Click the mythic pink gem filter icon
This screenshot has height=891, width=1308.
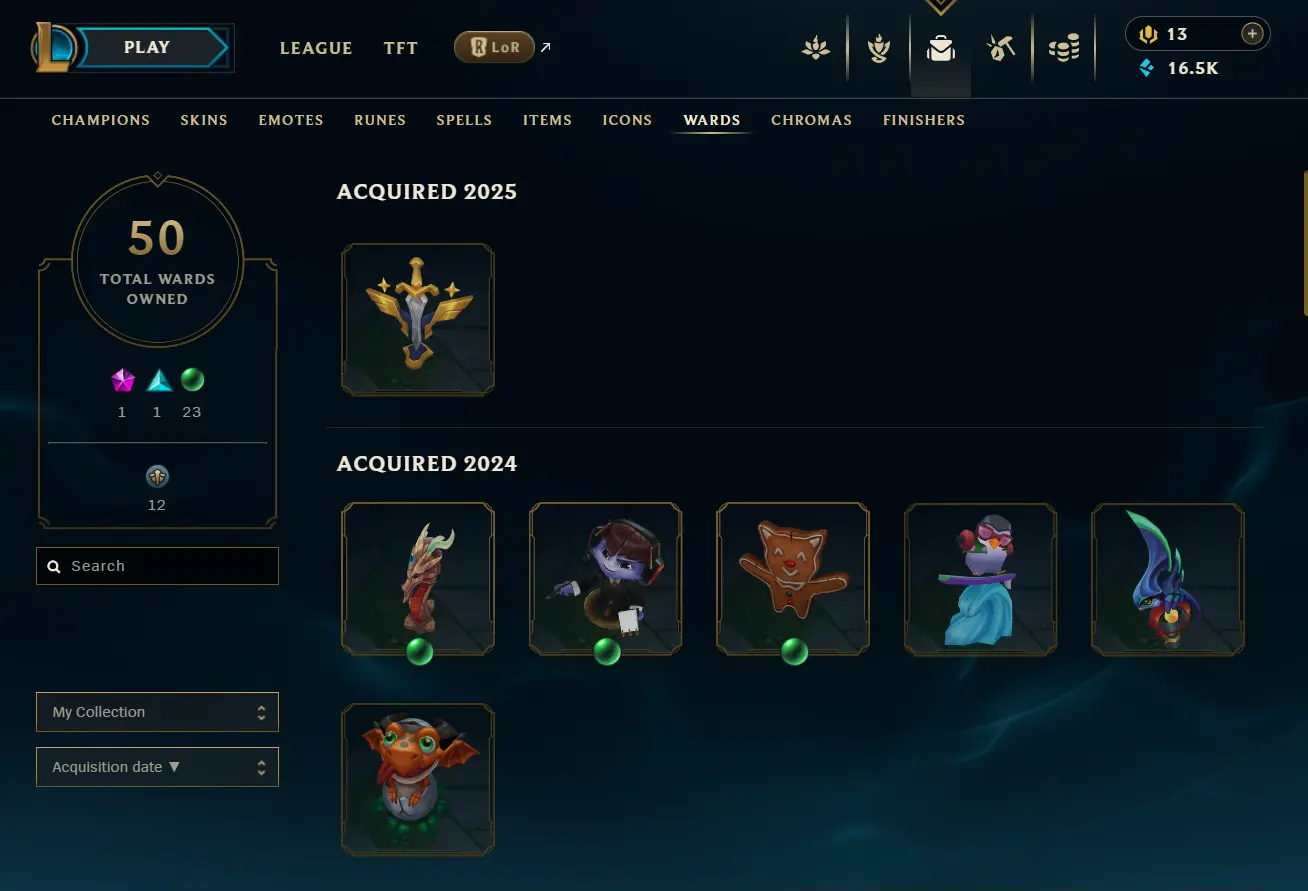point(123,380)
